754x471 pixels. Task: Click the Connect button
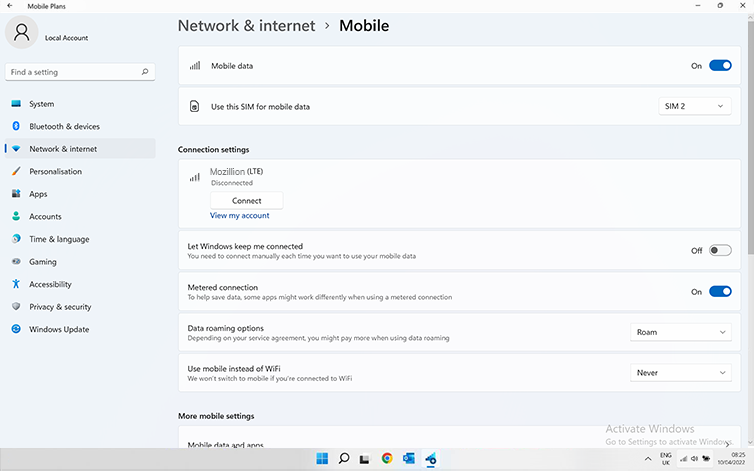click(x=247, y=201)
